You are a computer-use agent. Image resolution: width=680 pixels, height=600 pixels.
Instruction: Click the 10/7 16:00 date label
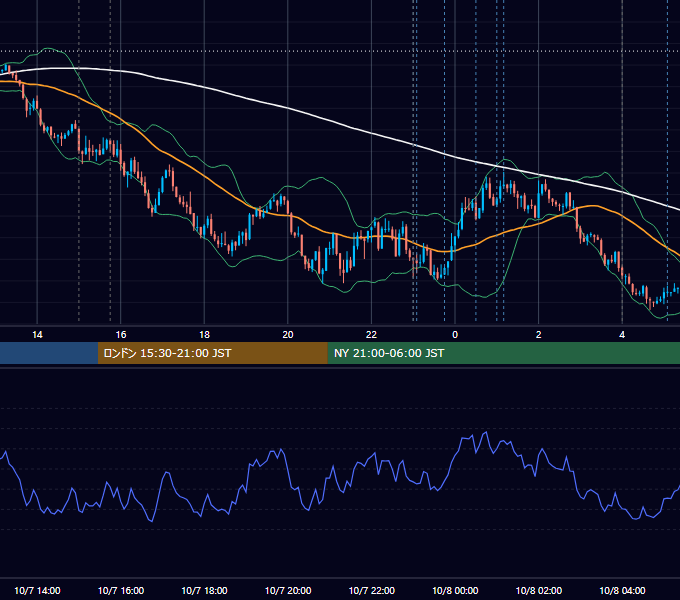tap(121, 590)
